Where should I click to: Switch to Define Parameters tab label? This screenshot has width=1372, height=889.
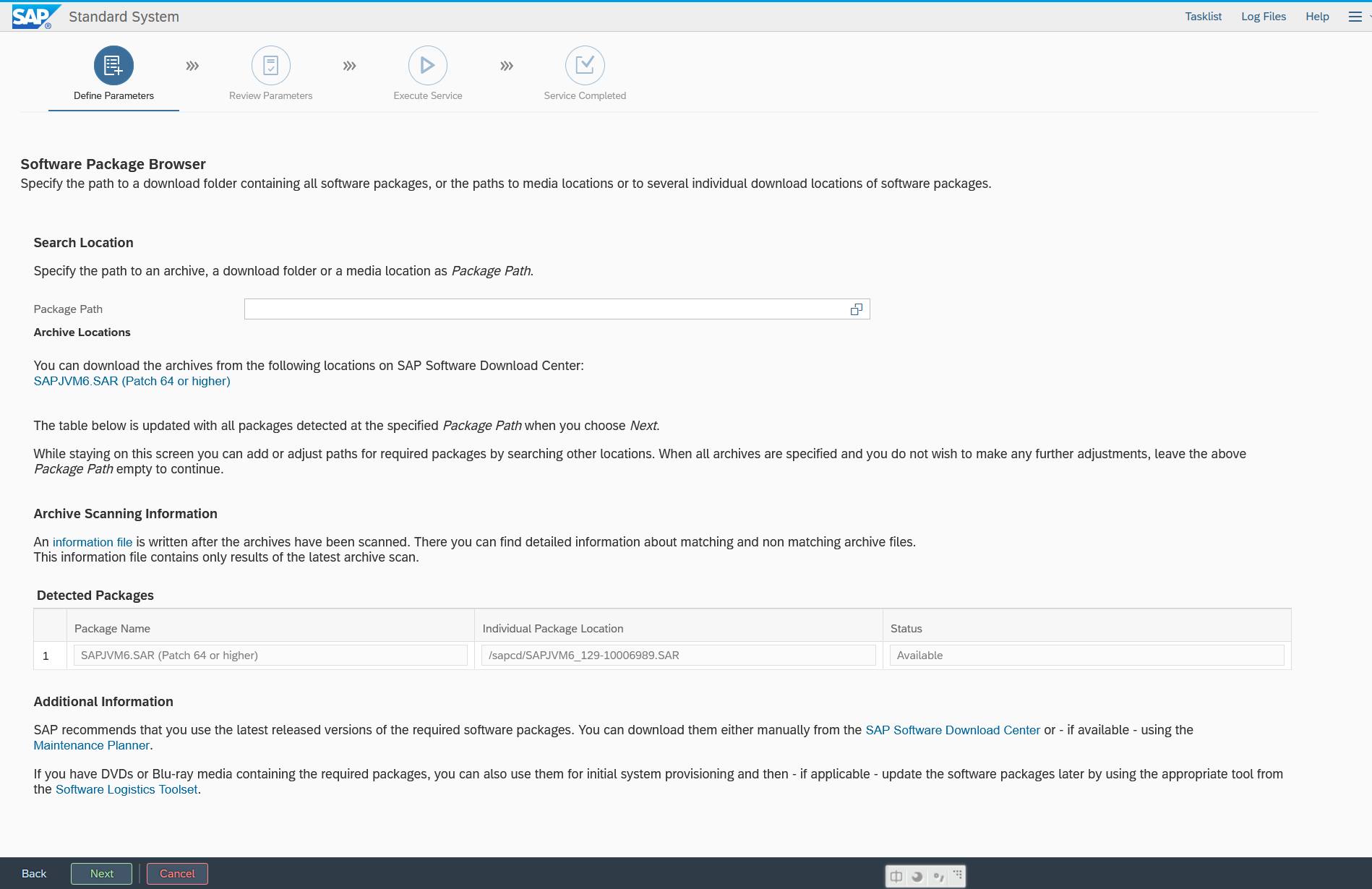click(113, 95)
